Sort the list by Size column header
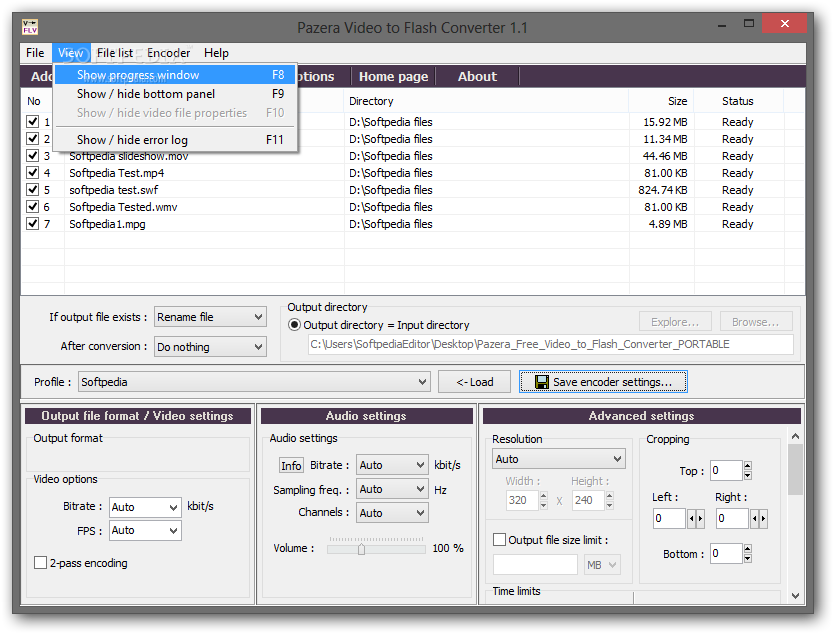Screen dimensions: 834x634 (x=661, y=101)
